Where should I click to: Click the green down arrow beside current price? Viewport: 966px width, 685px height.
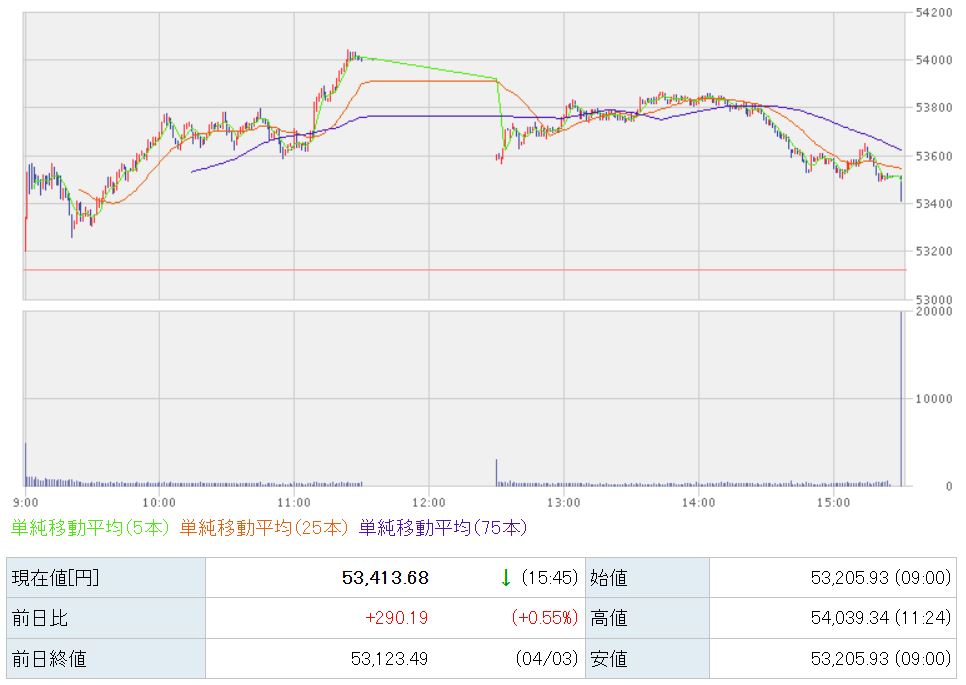coord(506,577)
